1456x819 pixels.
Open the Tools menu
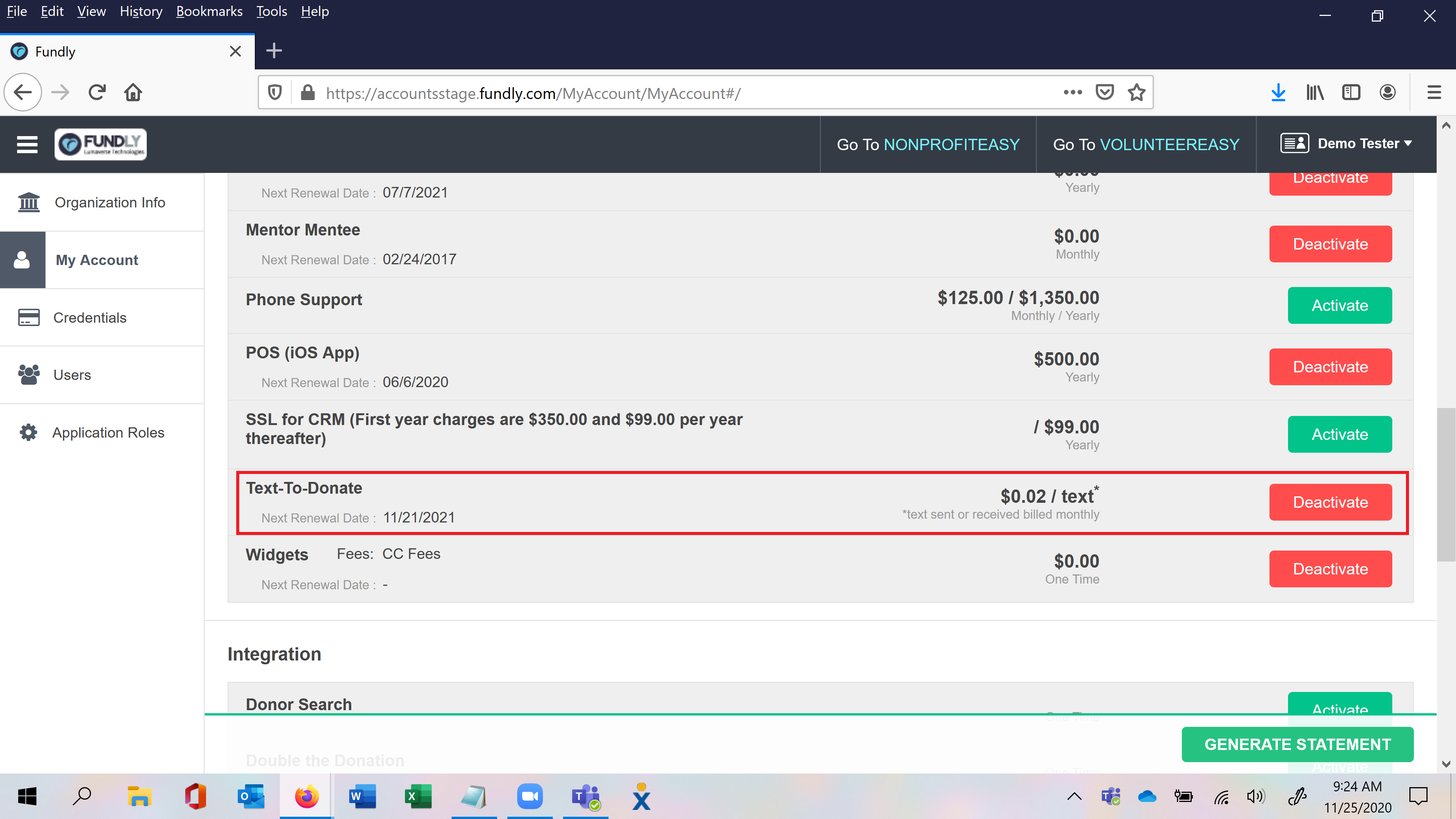[x=271, y=11]
